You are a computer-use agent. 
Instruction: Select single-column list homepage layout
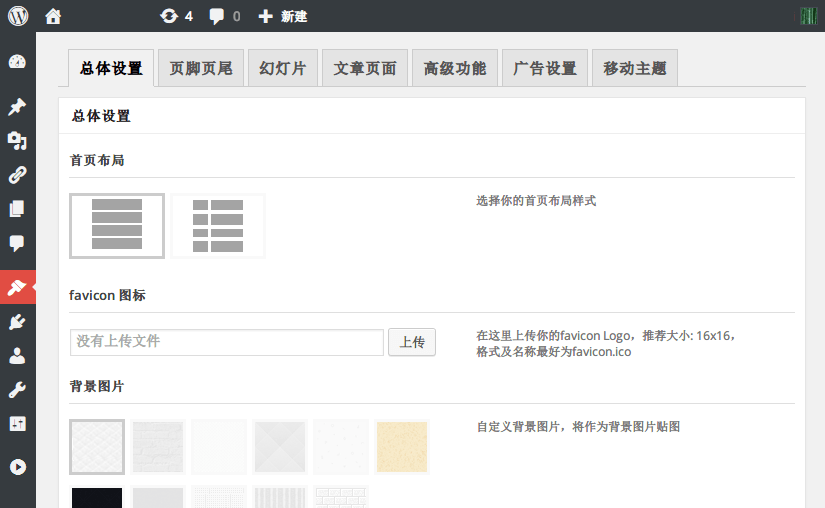click(x=117, y=226)
